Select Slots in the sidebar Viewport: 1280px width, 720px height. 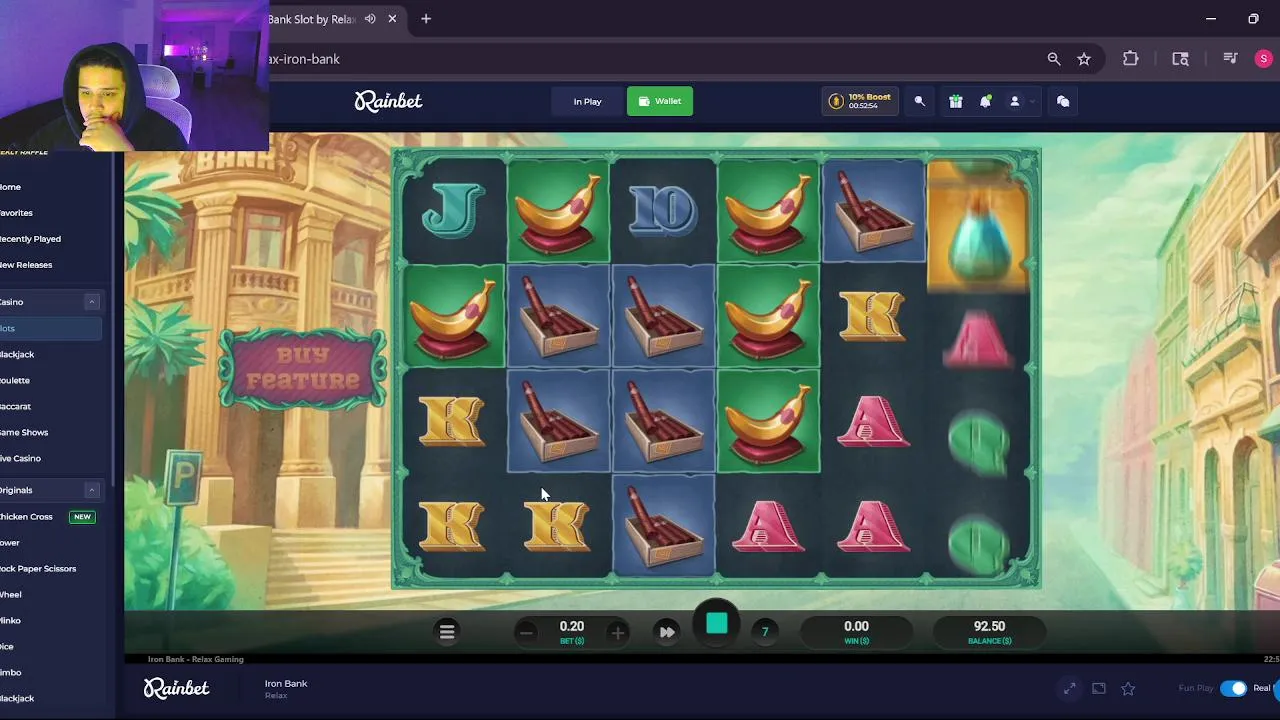[x=50, y=328]
